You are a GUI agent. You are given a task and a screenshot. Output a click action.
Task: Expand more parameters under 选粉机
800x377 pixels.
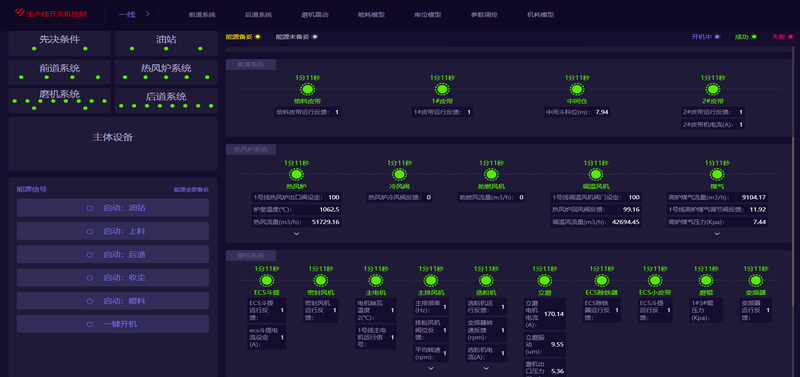point(486,368)
